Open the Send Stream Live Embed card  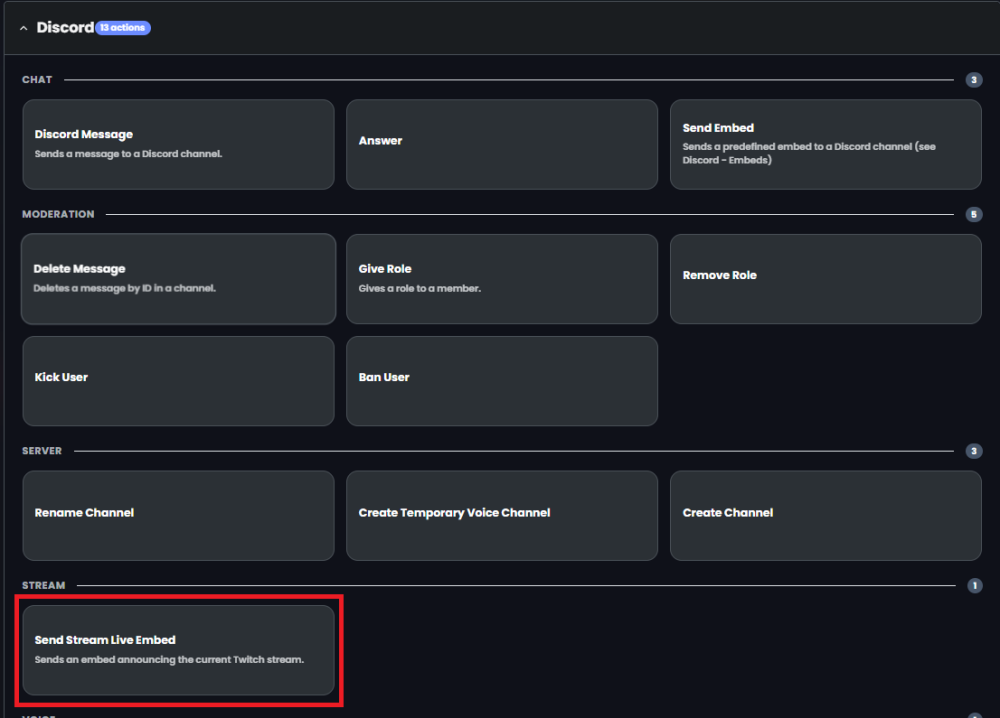tap(179, 650)
